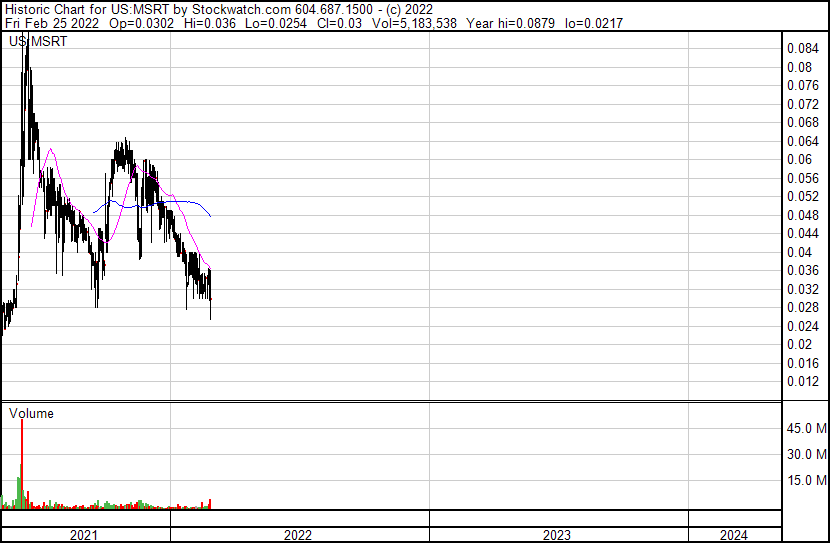Click the Vol=5,183,538 value in header
The width and height of the screenshot is (830, 543).
pyautogui.click(x=412, y=23)
